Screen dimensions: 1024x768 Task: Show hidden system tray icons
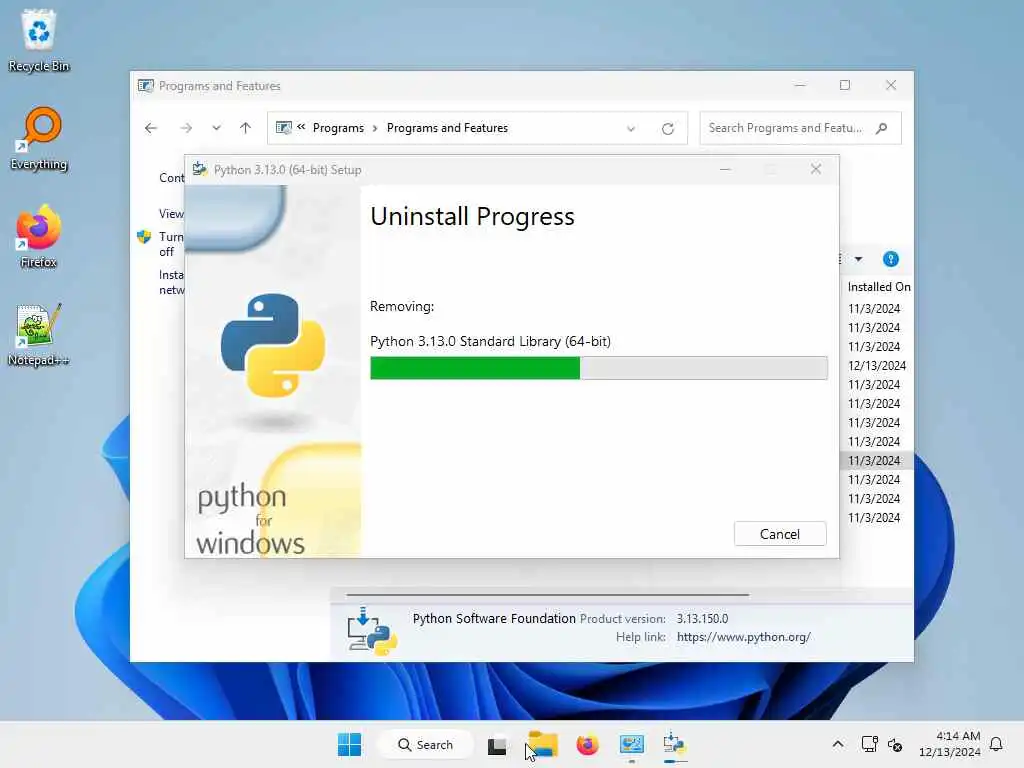tap(838, 744)
